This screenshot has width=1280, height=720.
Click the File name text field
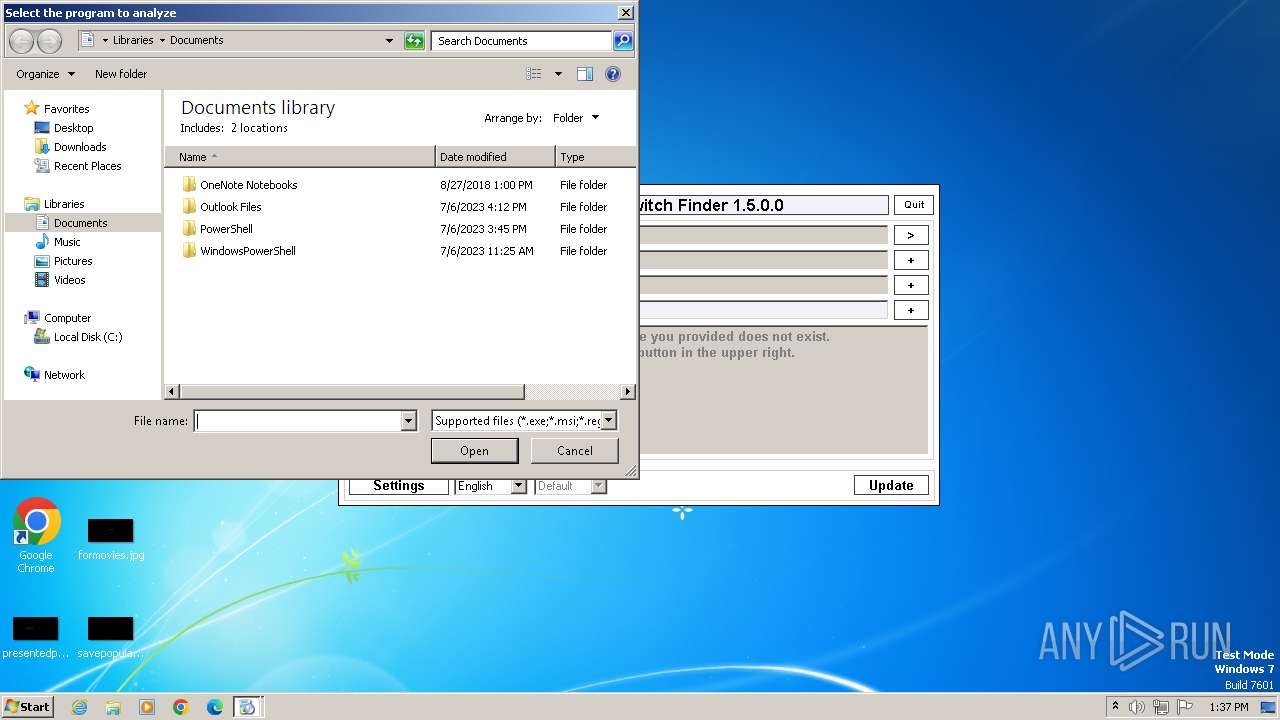click(297, 421)
